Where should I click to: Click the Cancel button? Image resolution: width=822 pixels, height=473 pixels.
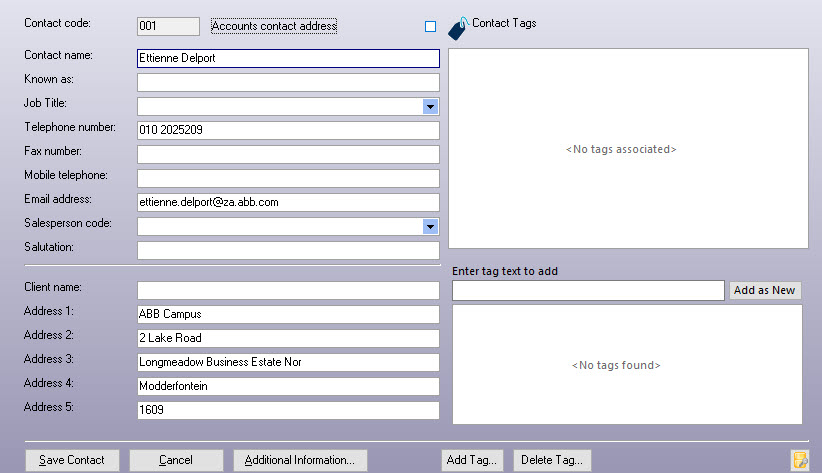176,460
